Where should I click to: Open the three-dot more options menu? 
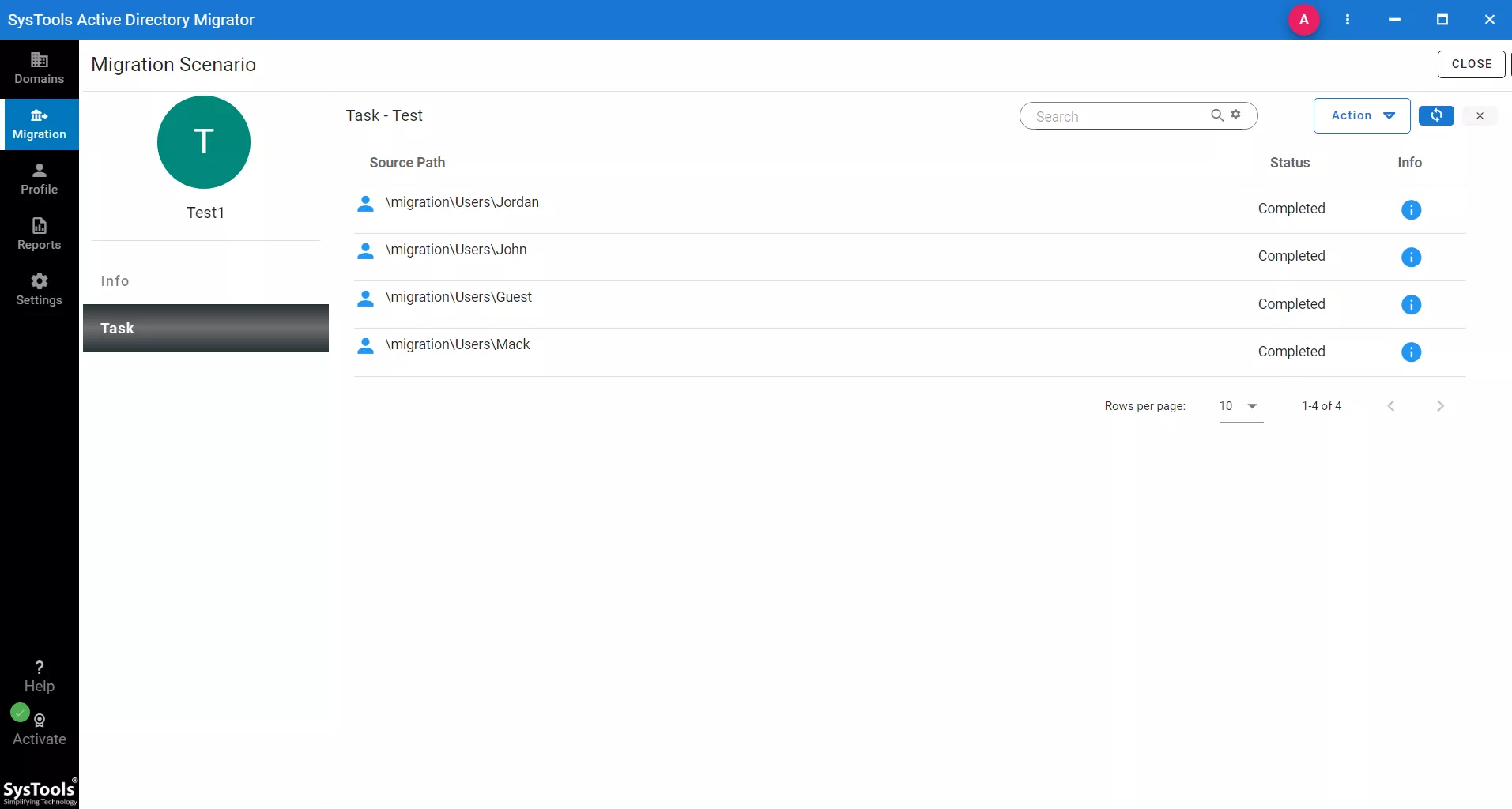coord(1348,20)
